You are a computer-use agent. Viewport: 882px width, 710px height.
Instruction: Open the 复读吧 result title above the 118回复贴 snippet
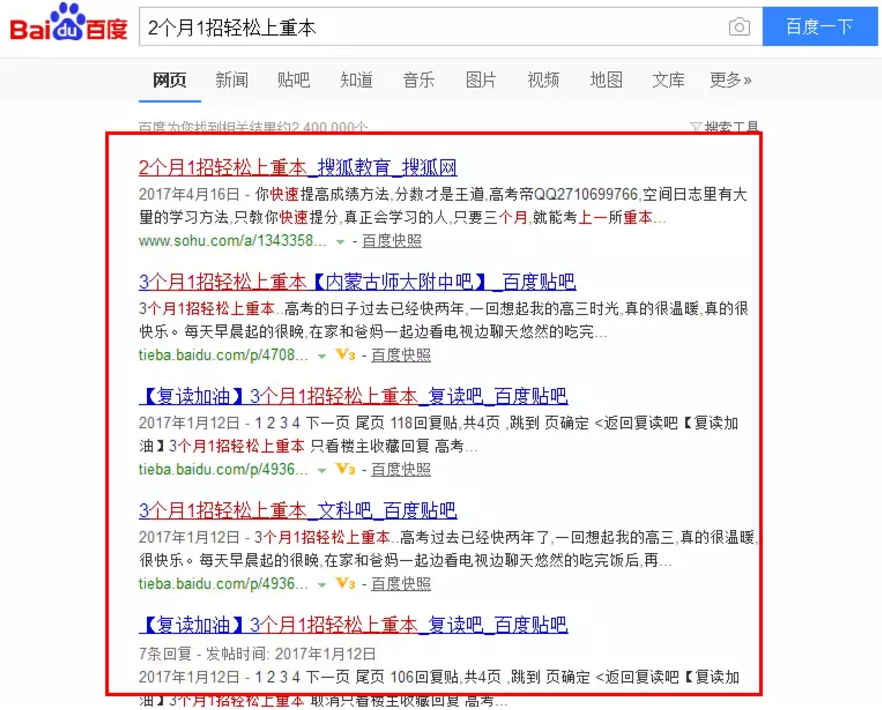tap(353, 396)
